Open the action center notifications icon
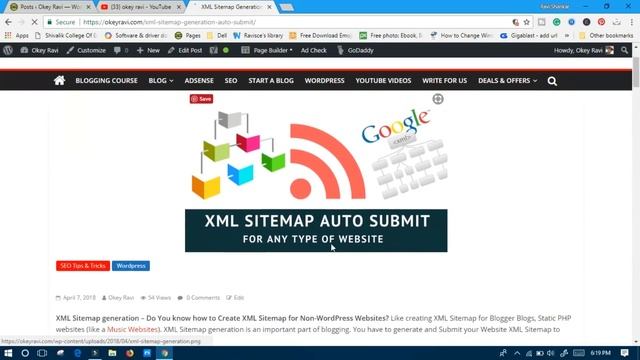 click(624, 353)
